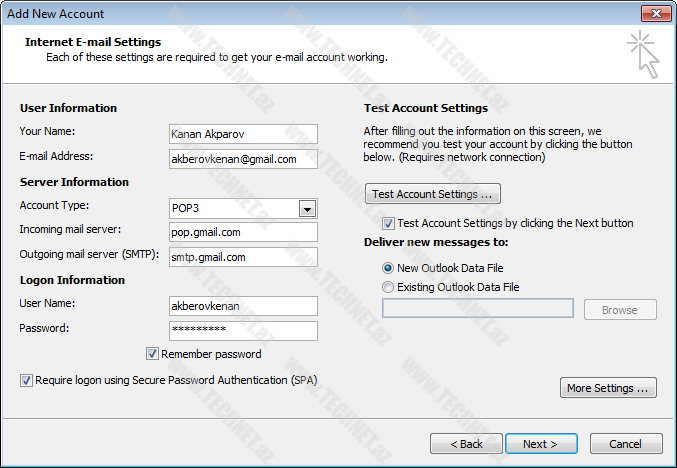Click the cursor wizard icon in header
Image resolution: width=677 pixels, height=468 pixels.
point(643,55)
